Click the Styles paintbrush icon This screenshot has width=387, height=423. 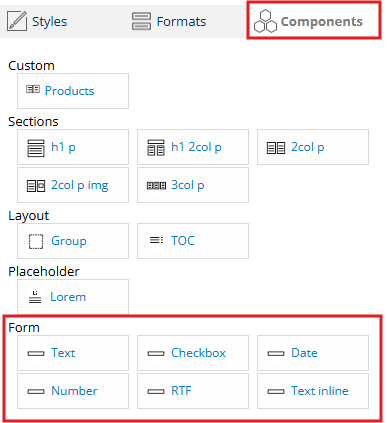coord(16,21)
